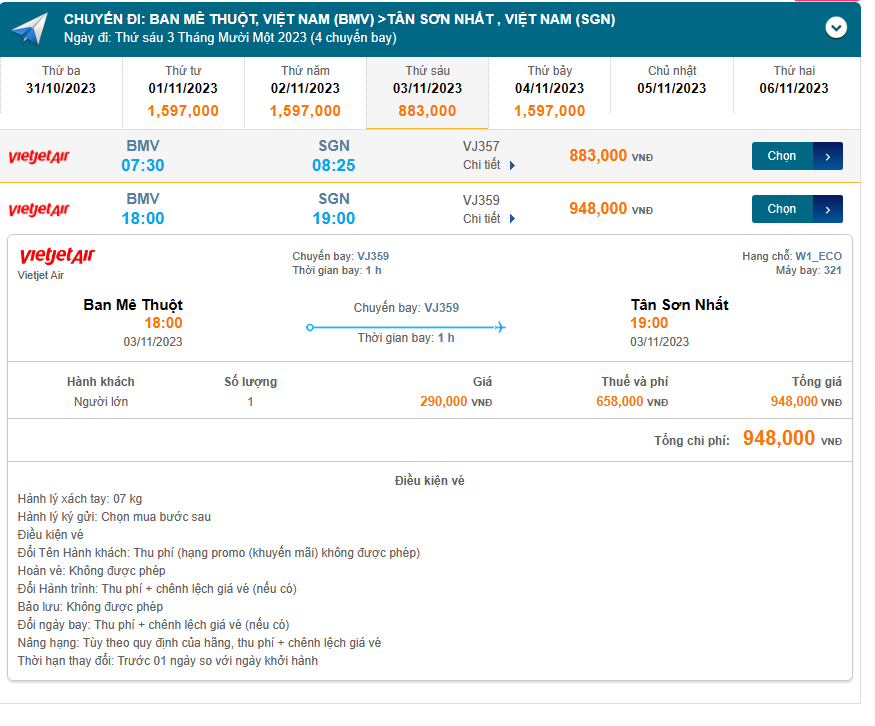This screenshot has width=875, height=726.
Task: Click the arrow icon on VJ357 Chọn button
Action: (828, 156)
